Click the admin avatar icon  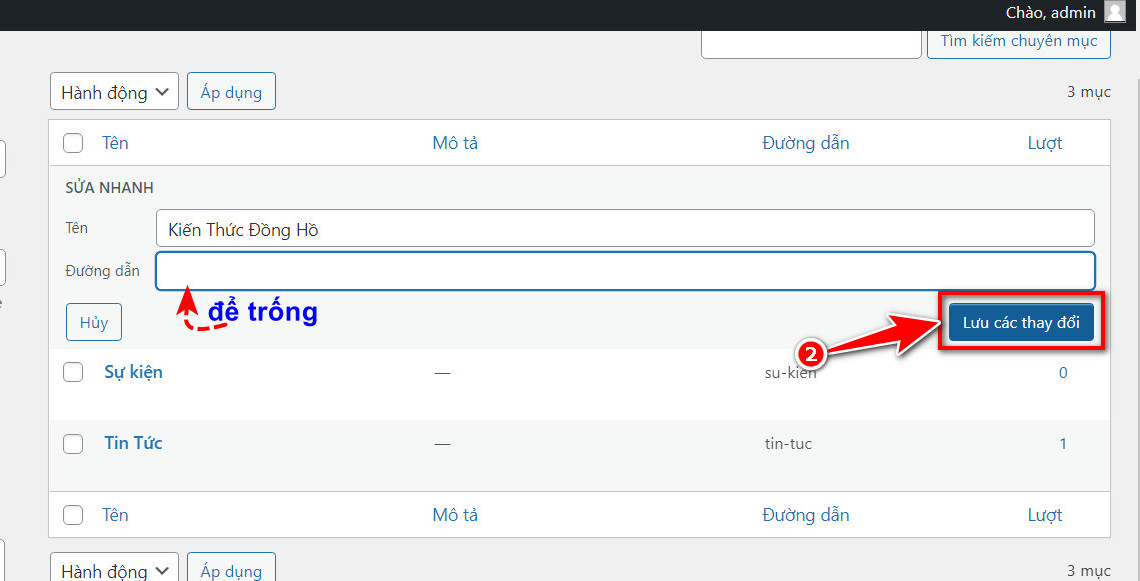pyautogui.click(x=1115, y=12)
